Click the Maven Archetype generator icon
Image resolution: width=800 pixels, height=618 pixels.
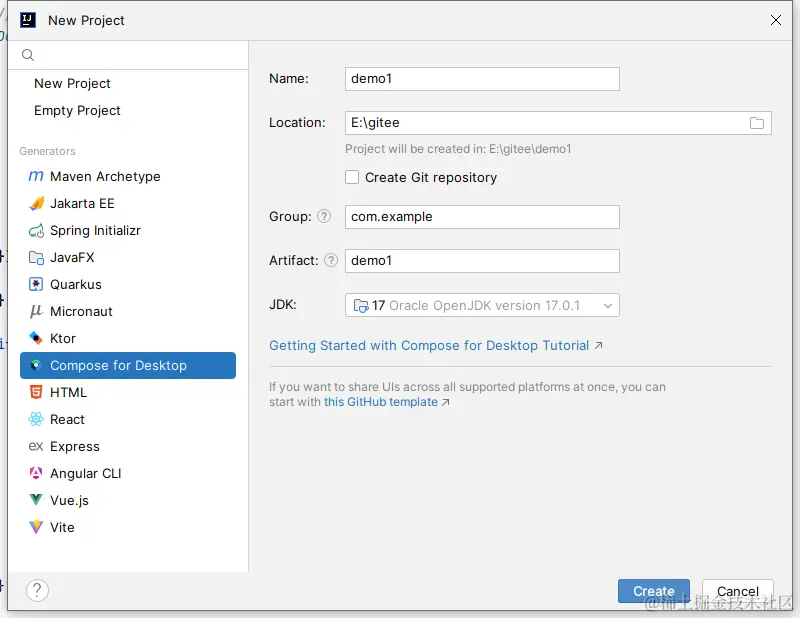click(36, 177)
